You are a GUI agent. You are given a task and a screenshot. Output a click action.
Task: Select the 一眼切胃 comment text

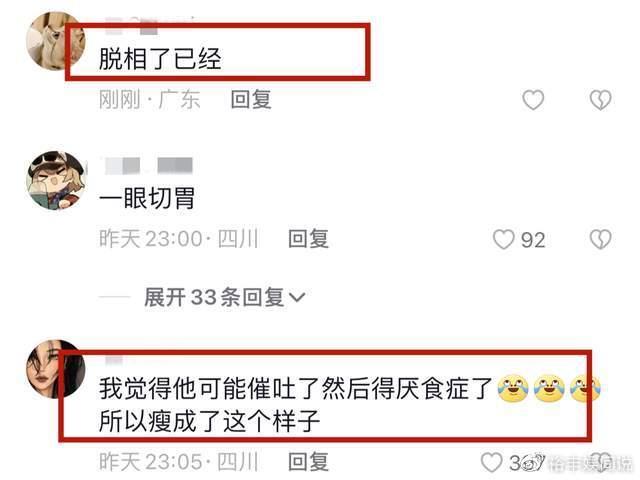pos(147,198)
